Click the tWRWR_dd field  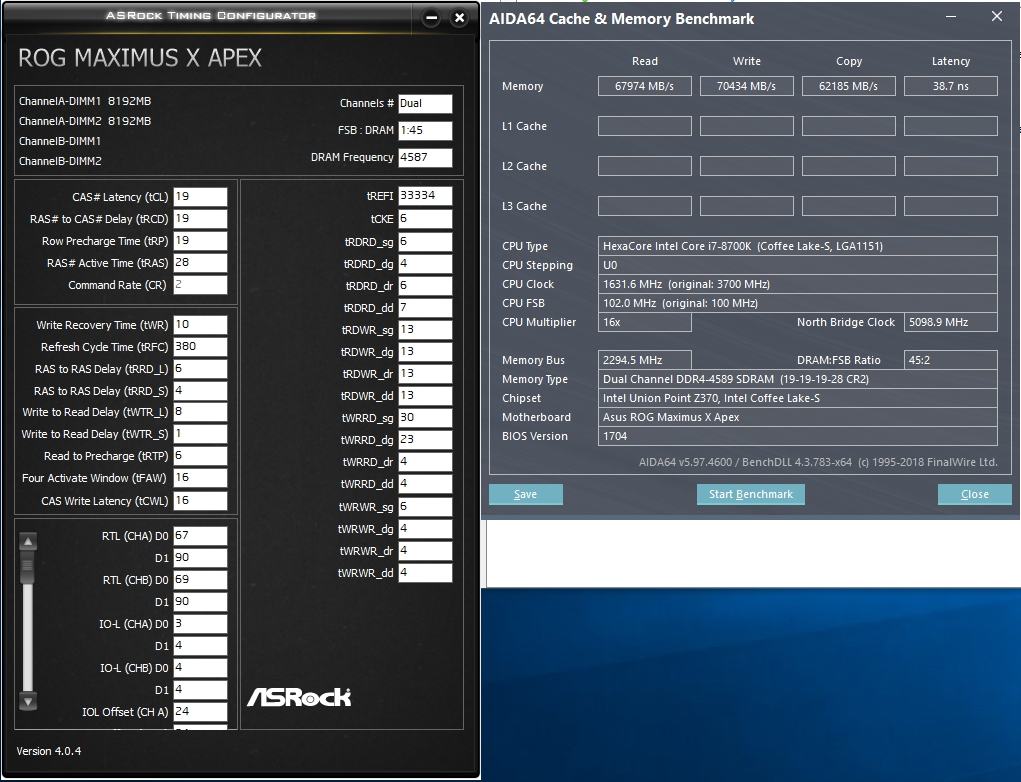tap(425, 573)
